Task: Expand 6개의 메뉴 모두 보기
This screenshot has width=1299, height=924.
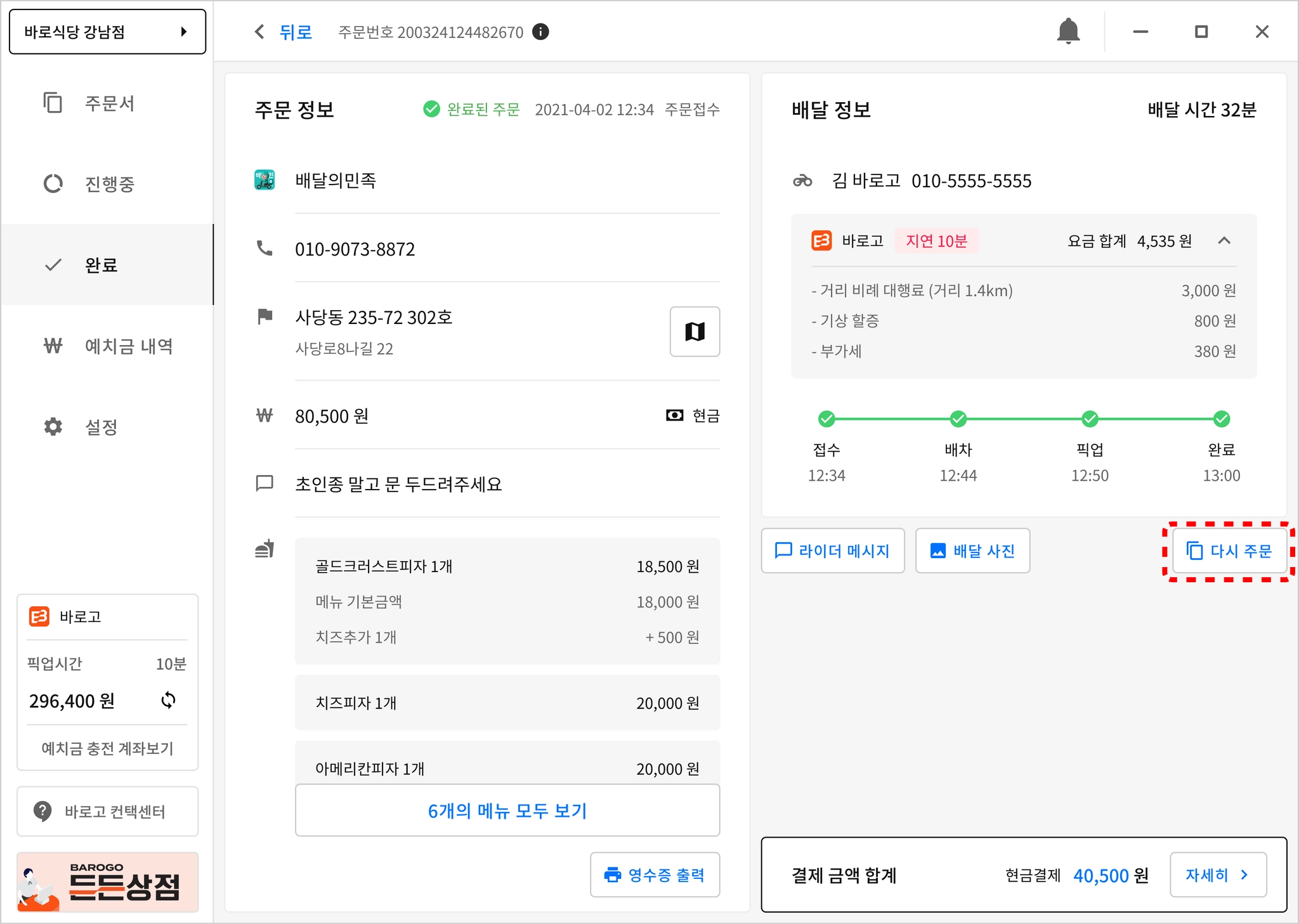Action: coord(507,810)
